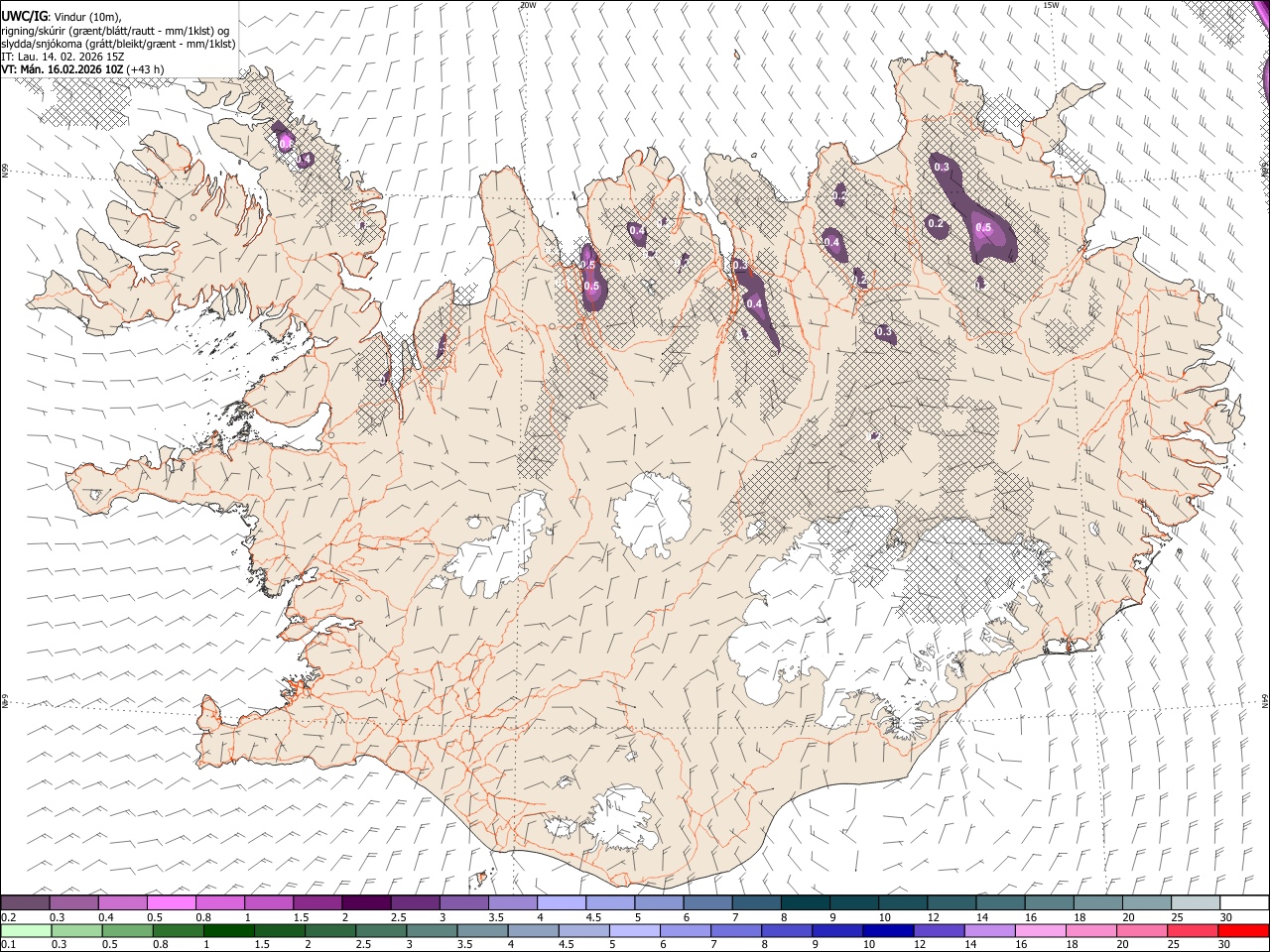Select the light pink swatch between 16 and 18 on the lower scale
This screenshot has width=1270, height=952.
click(1040, 930)
